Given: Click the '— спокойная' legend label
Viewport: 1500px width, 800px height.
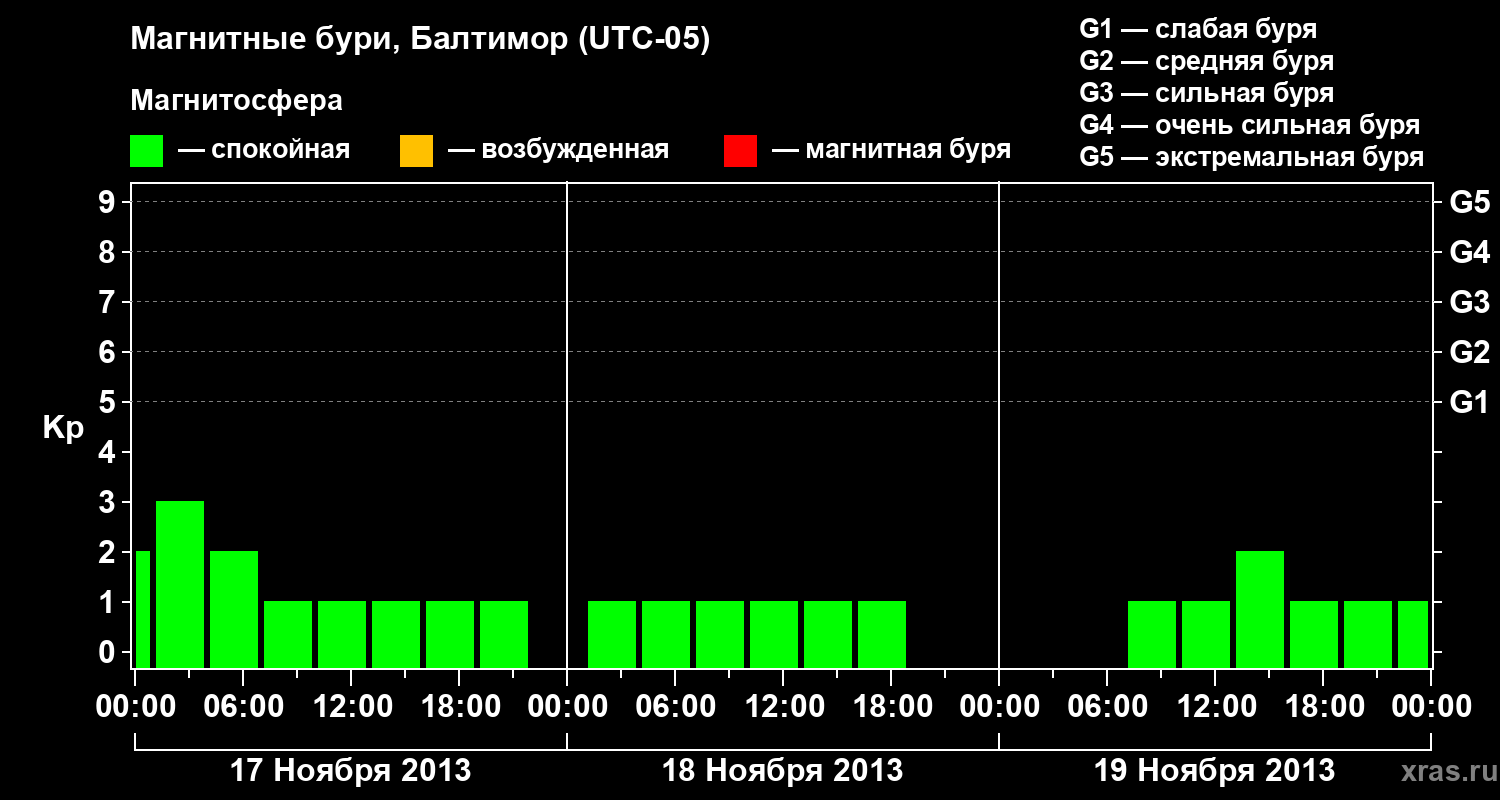Looking at the screenshot, I should click(x=264, y=151).
